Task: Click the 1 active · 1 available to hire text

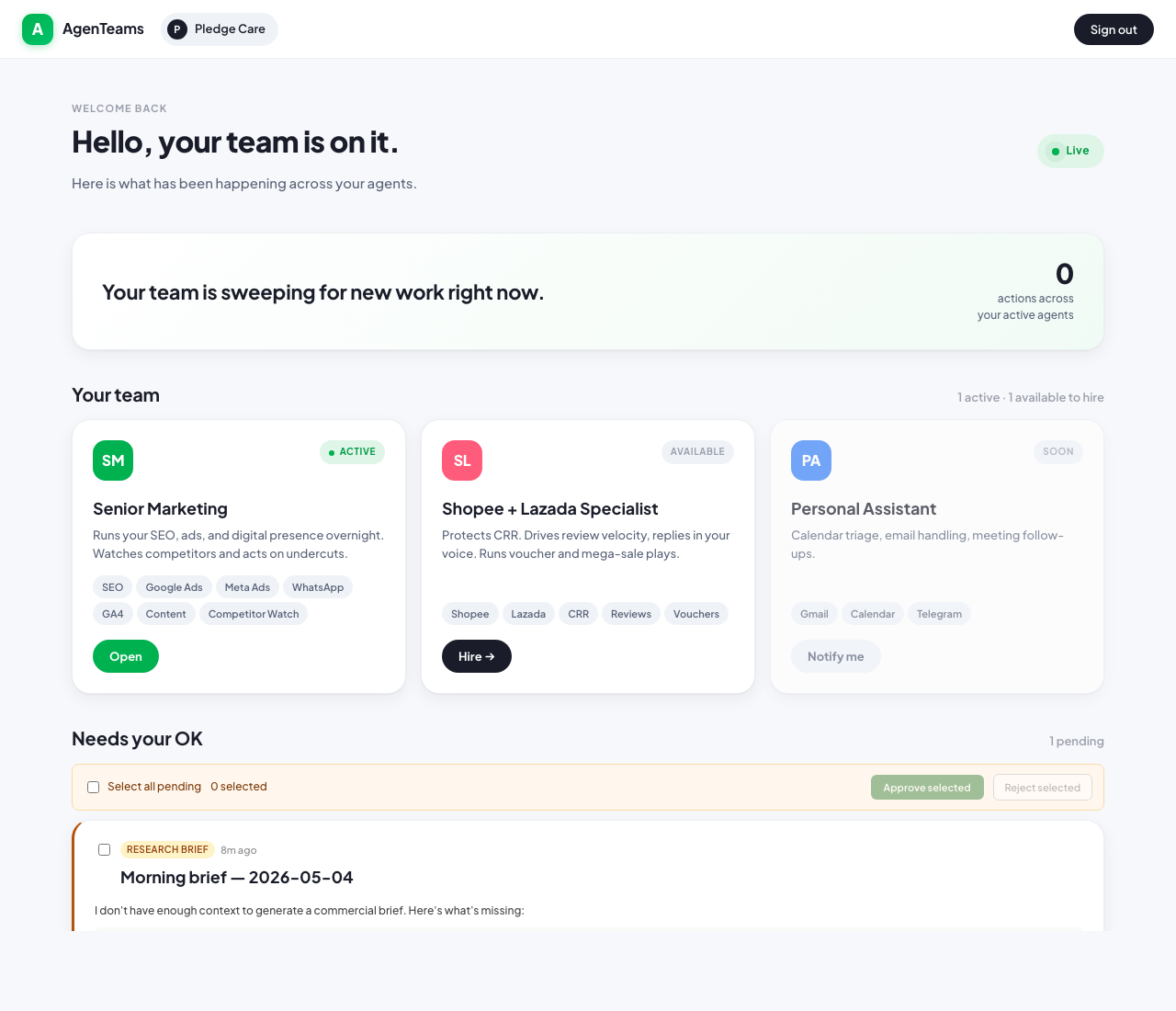Action: pos(1031,397)
